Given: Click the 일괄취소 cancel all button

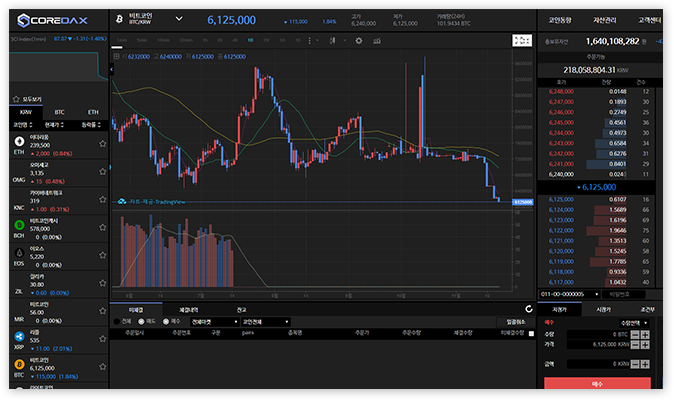Looking at the screenshot, I should coord(516,321).
